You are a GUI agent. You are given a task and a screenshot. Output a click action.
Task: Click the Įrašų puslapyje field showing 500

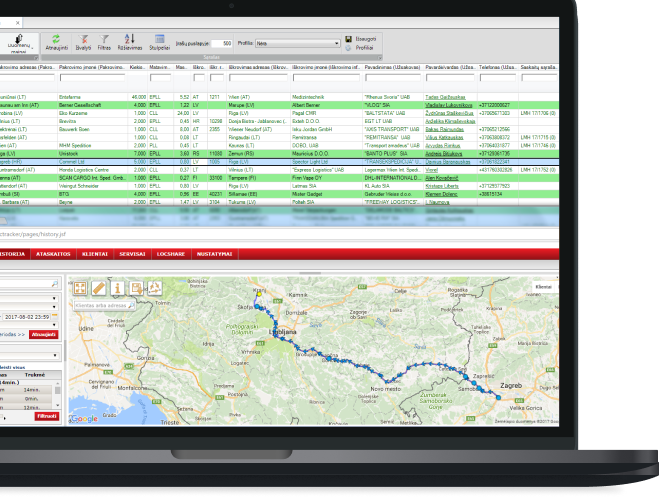[x=221, y=43]
